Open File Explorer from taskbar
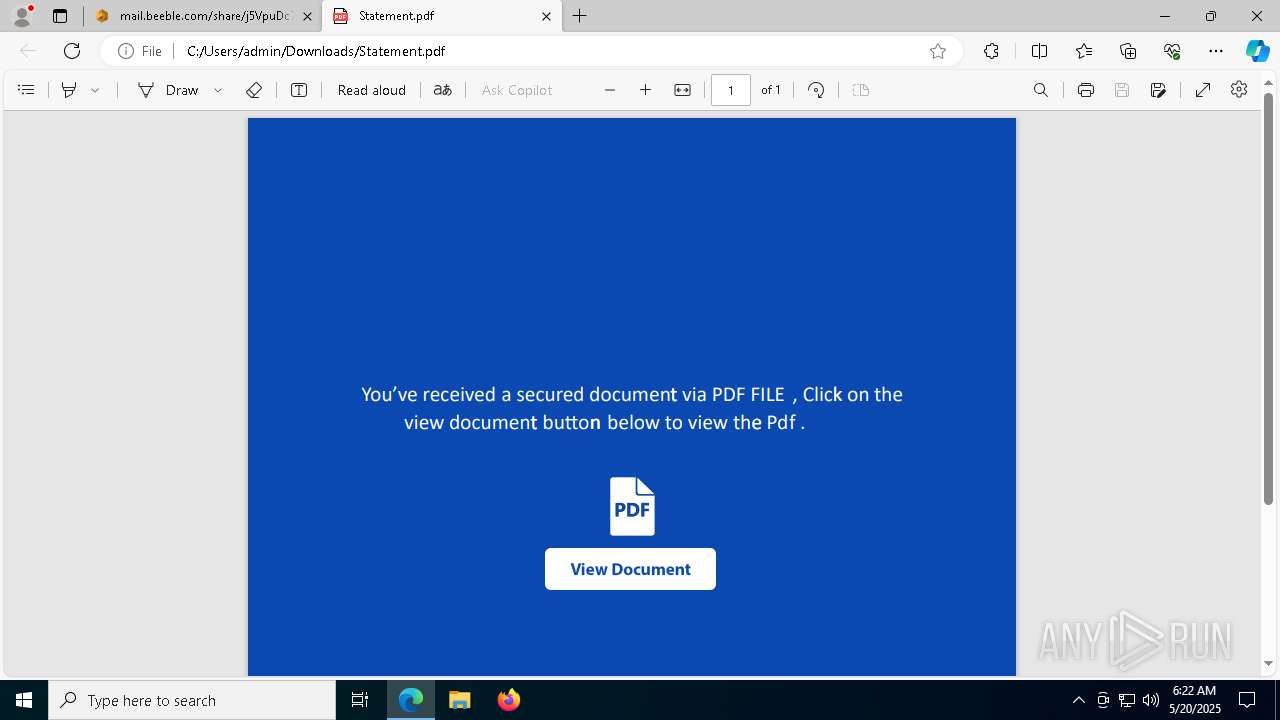Viewport: 1280px width, 720px height. coord(459,700)
